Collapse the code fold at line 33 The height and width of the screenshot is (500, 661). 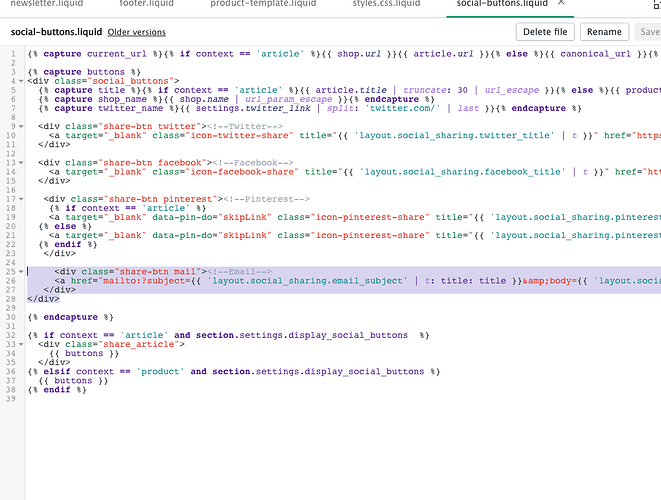pos(21,344)
